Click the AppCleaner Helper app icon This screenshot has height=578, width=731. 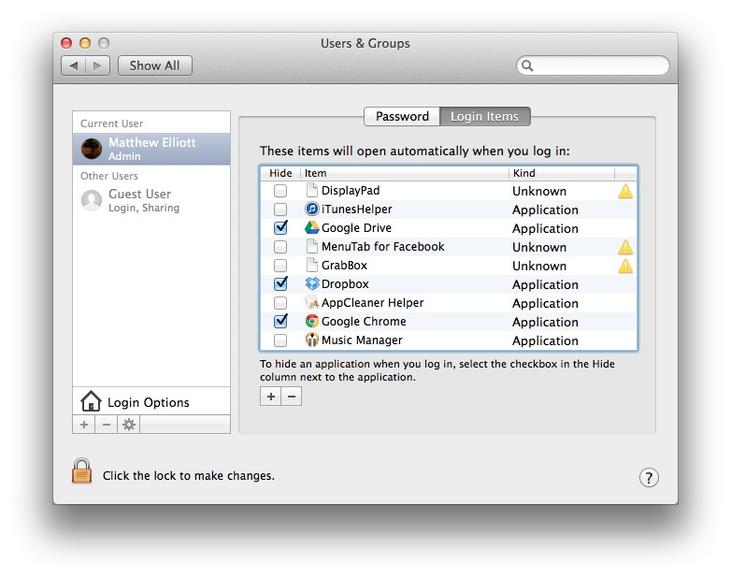click(311, 303)
